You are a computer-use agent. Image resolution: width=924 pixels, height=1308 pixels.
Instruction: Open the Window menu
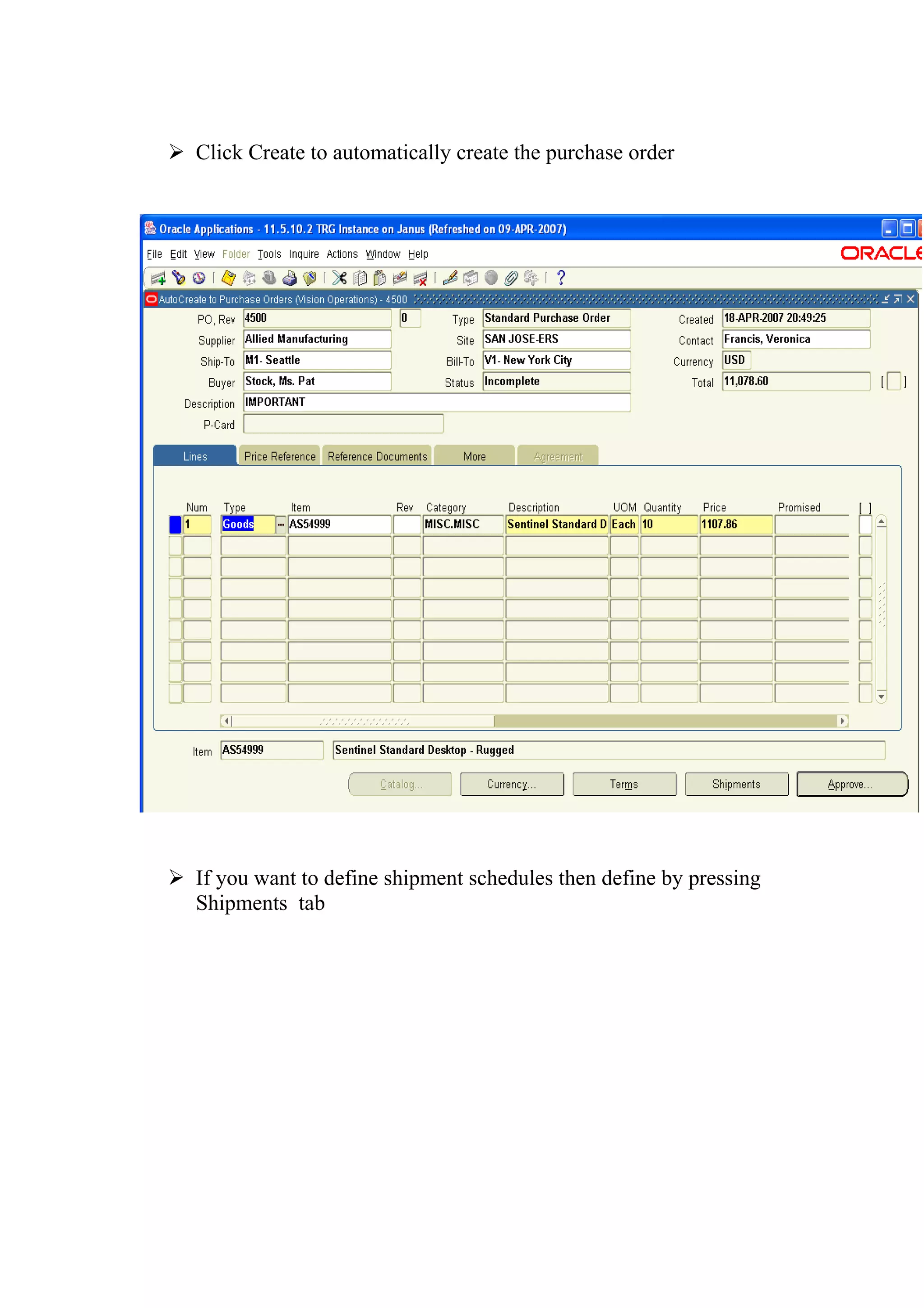click(x=383, y=255)
